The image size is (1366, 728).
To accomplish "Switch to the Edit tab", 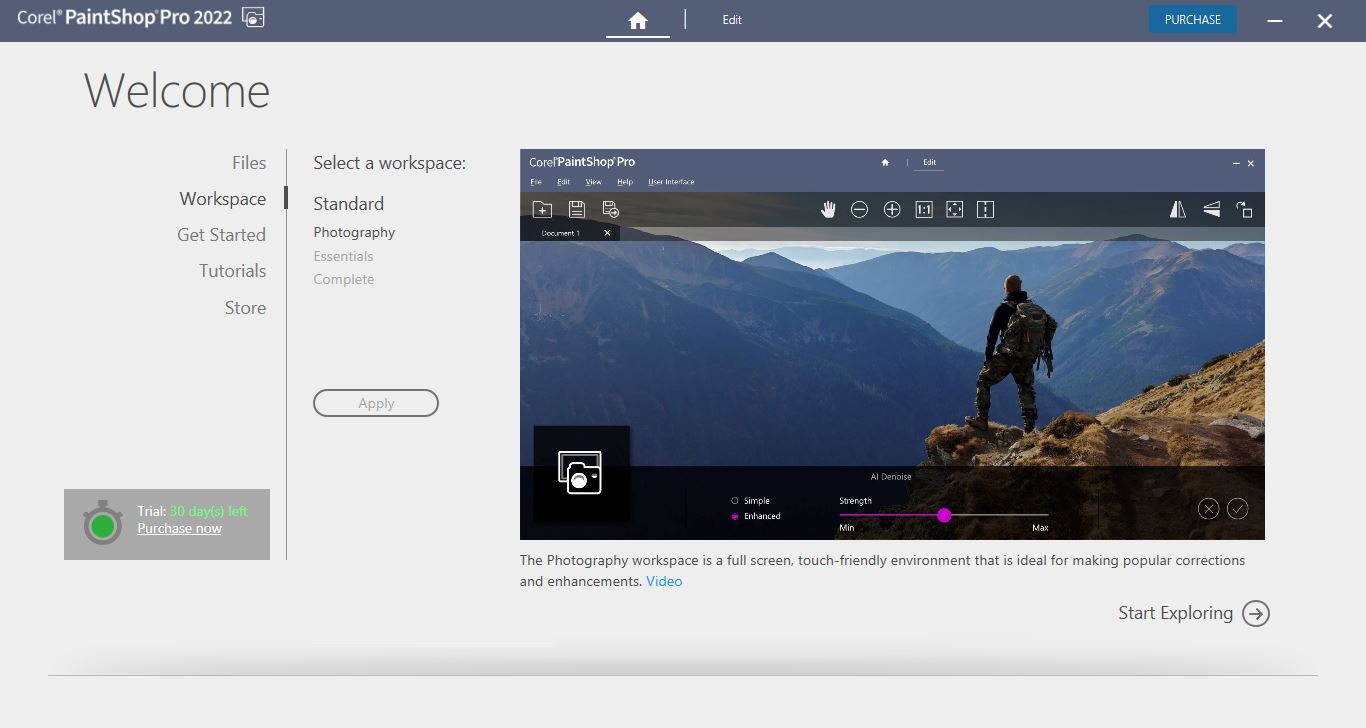I will [732, 20].
